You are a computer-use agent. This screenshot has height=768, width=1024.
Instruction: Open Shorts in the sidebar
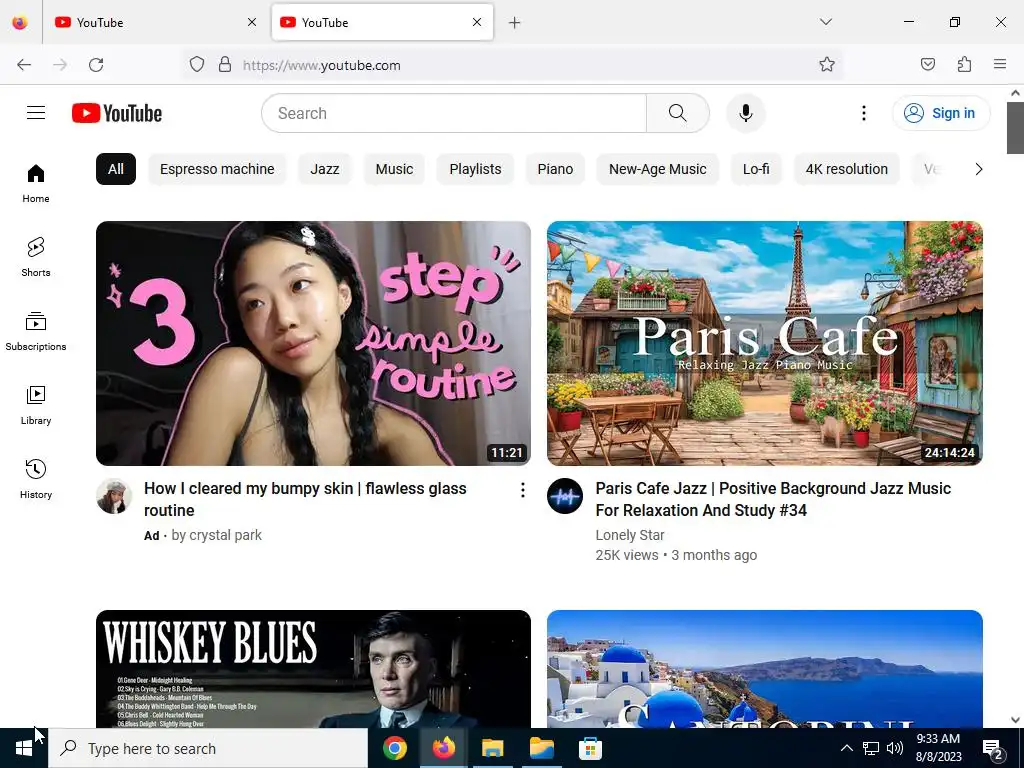point(36,257)
